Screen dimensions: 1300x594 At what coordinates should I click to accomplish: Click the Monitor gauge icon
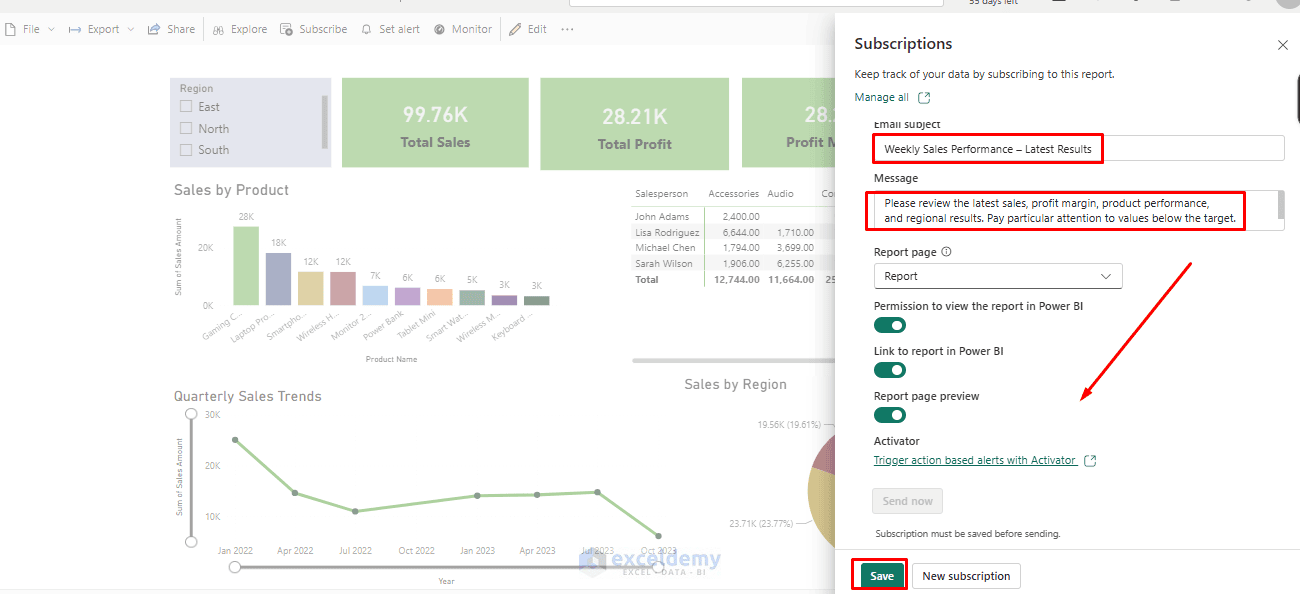(x=439, y=29)
